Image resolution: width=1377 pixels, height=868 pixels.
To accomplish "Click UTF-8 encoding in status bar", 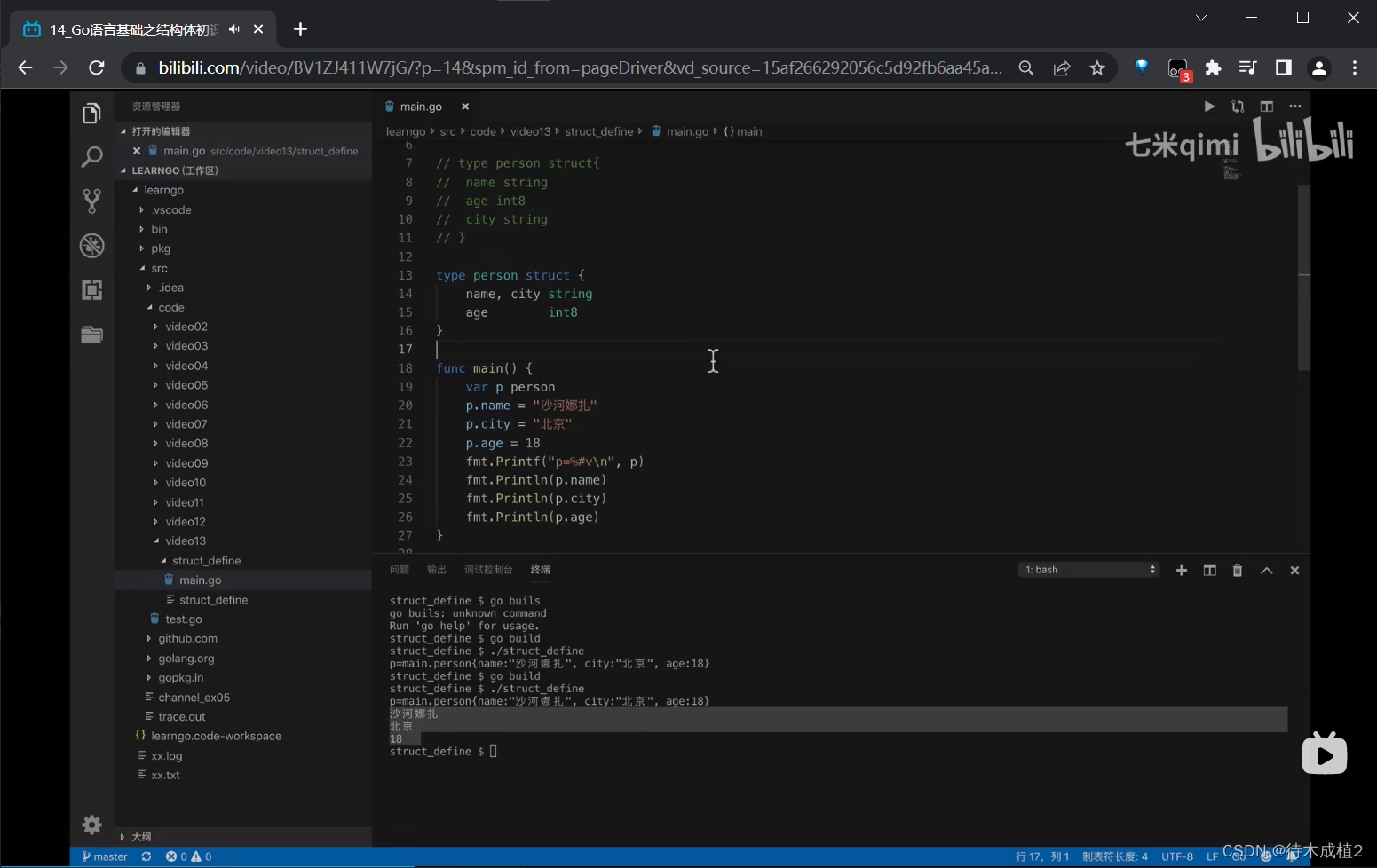I will point(1177,856).
